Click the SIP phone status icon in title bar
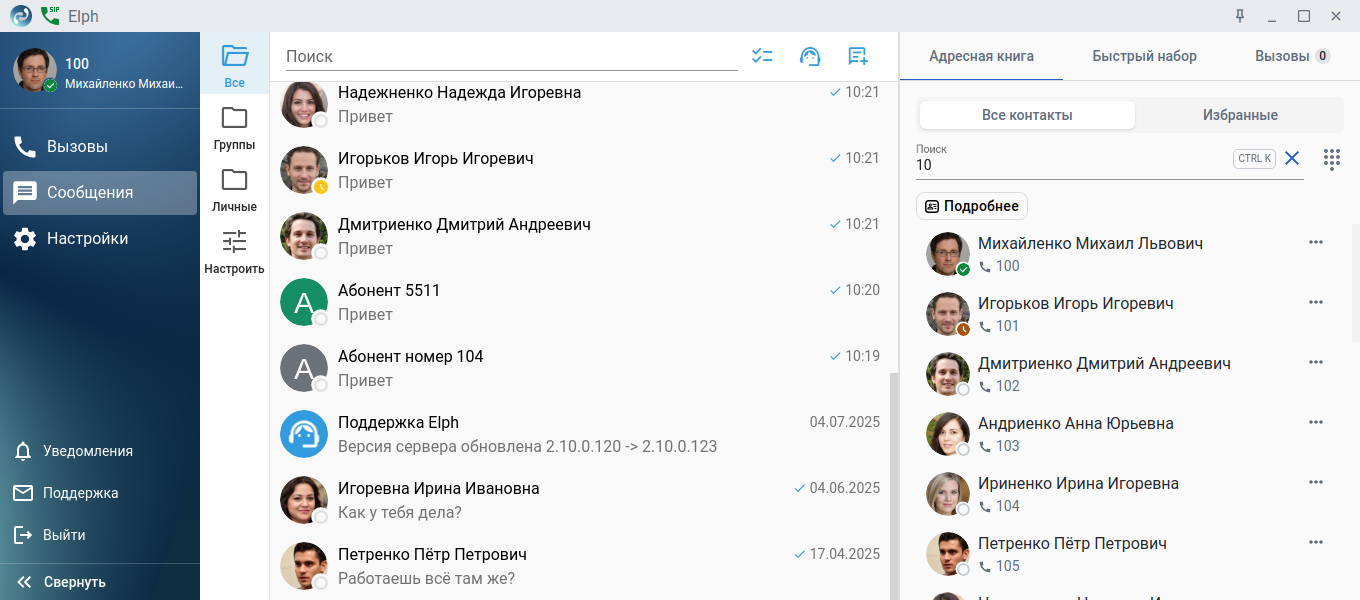 click(50, 16)
